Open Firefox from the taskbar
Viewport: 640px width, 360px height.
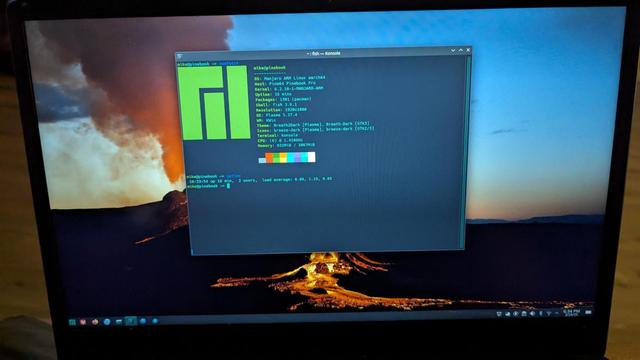point(95,322)
